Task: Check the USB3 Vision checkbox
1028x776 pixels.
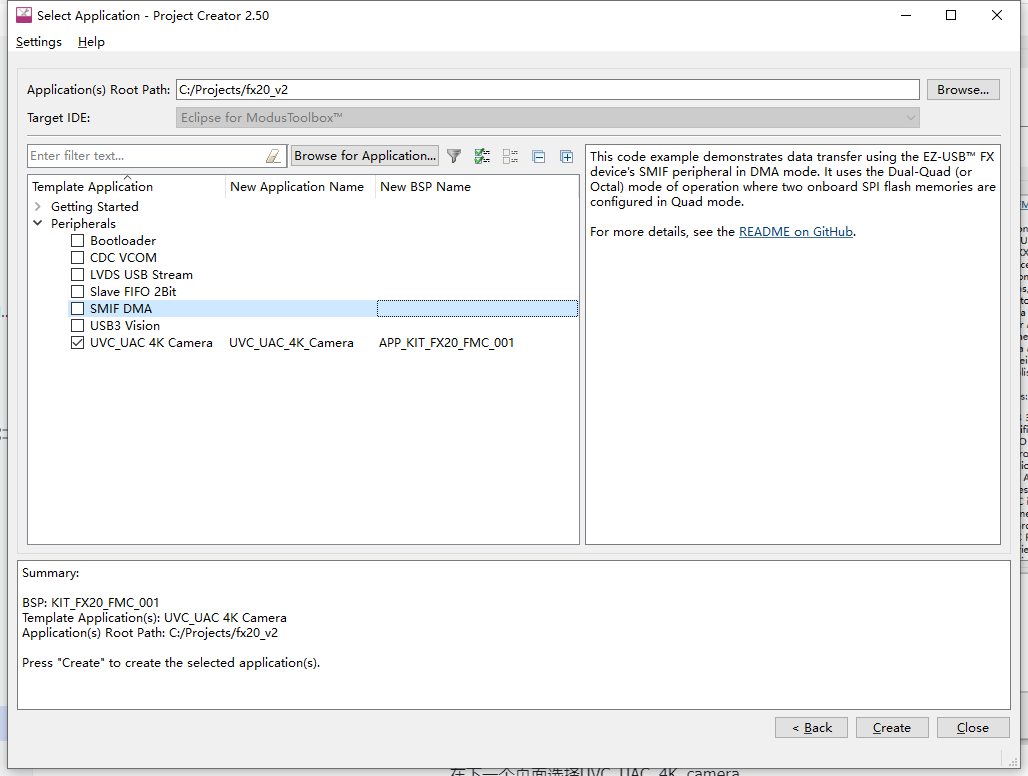Action: 77,326
